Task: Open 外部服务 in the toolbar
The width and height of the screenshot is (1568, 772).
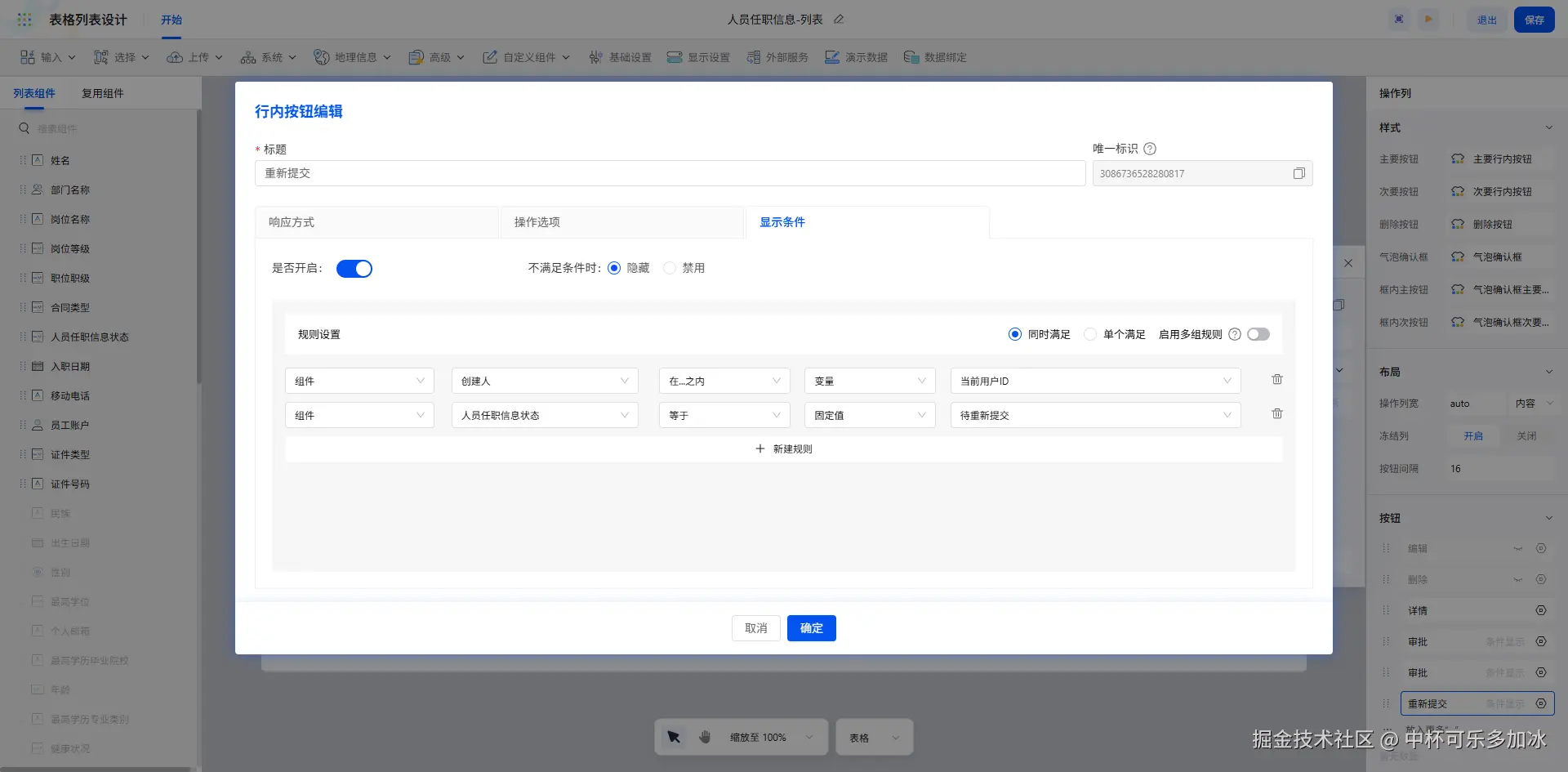Action: click(x=777, y=57)
